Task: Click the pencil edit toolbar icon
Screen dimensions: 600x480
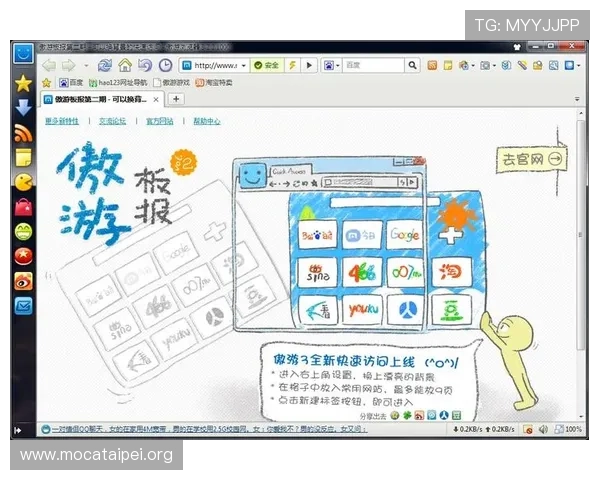Action: pyautogui.click(x=522, y=66)
